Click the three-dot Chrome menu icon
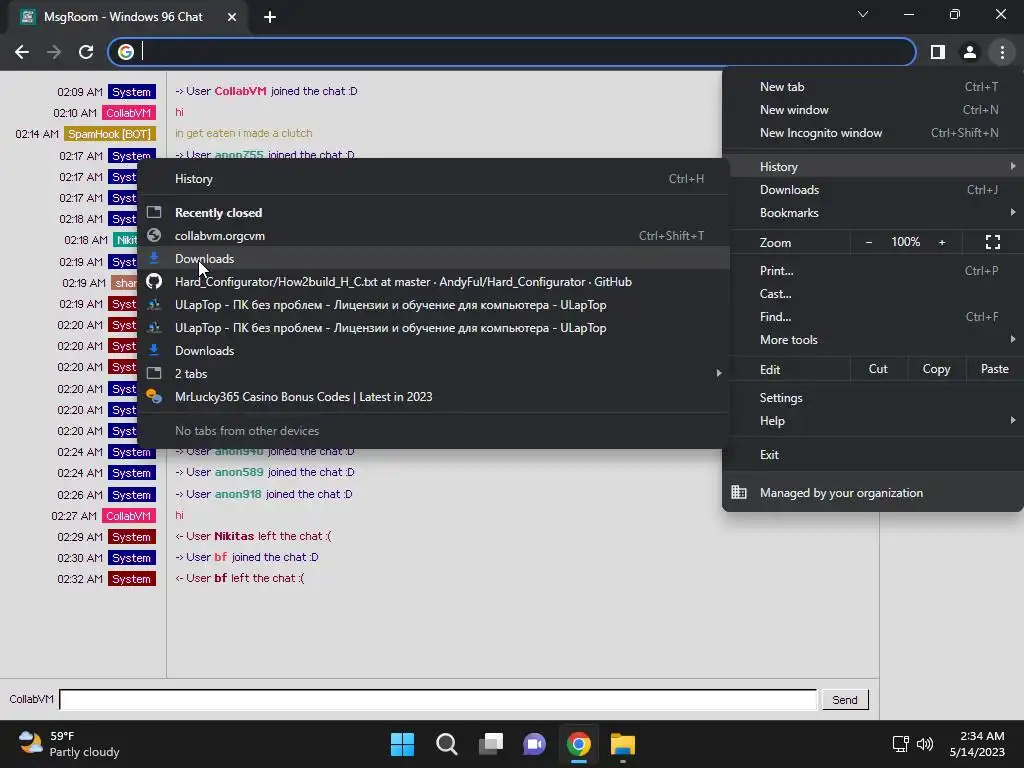This screenshot has width=1024, height=768. click(1002, 52)
